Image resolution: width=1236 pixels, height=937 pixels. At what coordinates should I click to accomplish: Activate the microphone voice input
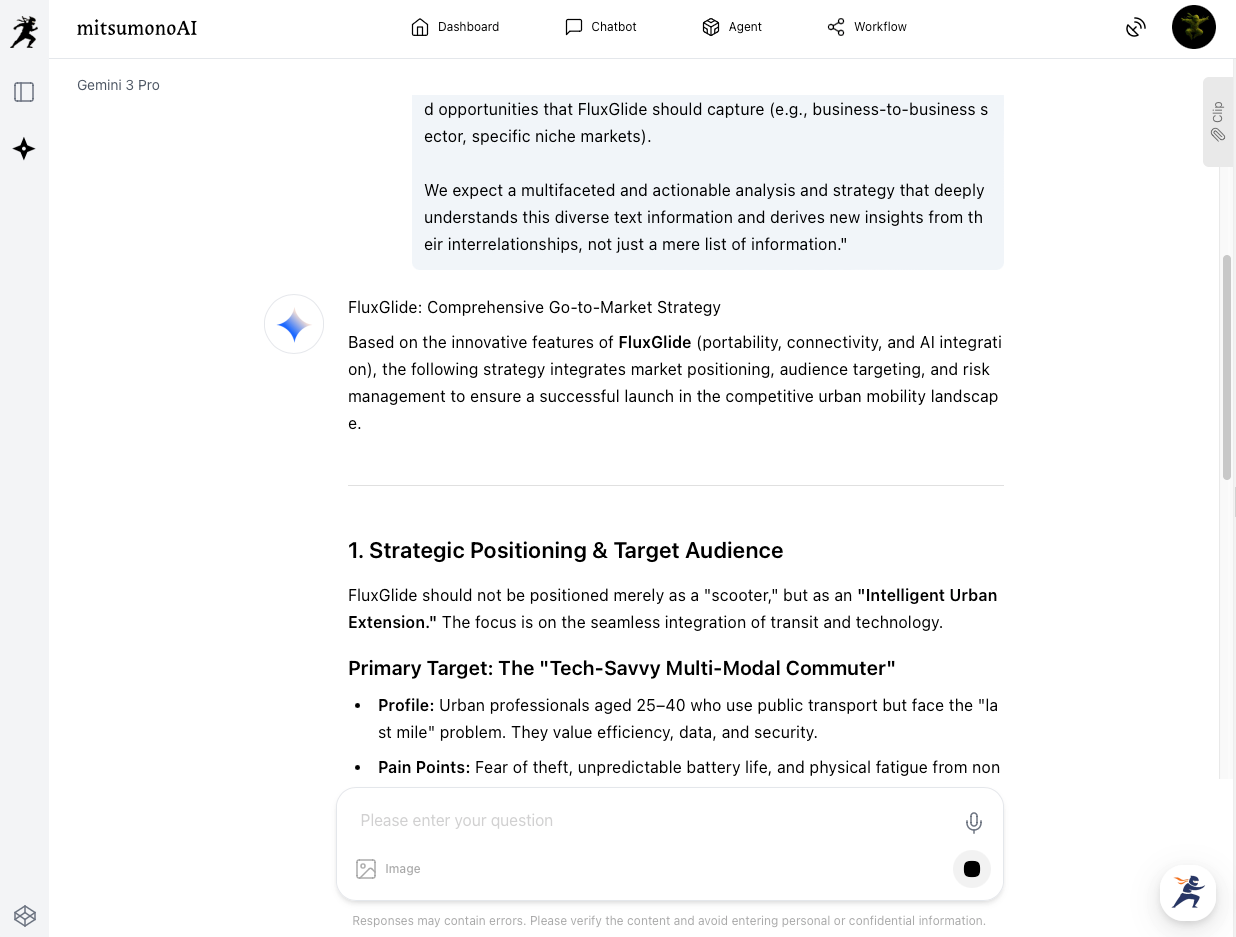973,822
